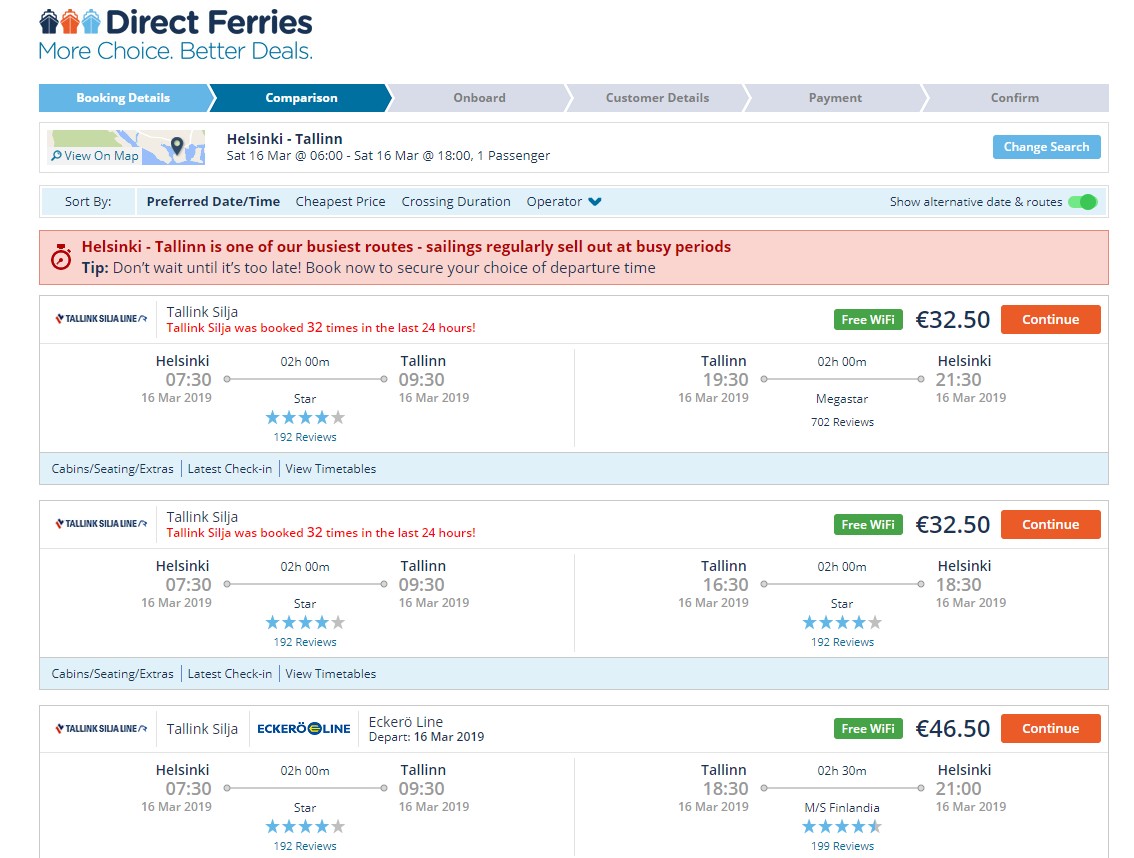Select the Onboard step tab
The height and width of the screenshot is (858, 1134).
[479, 98]
